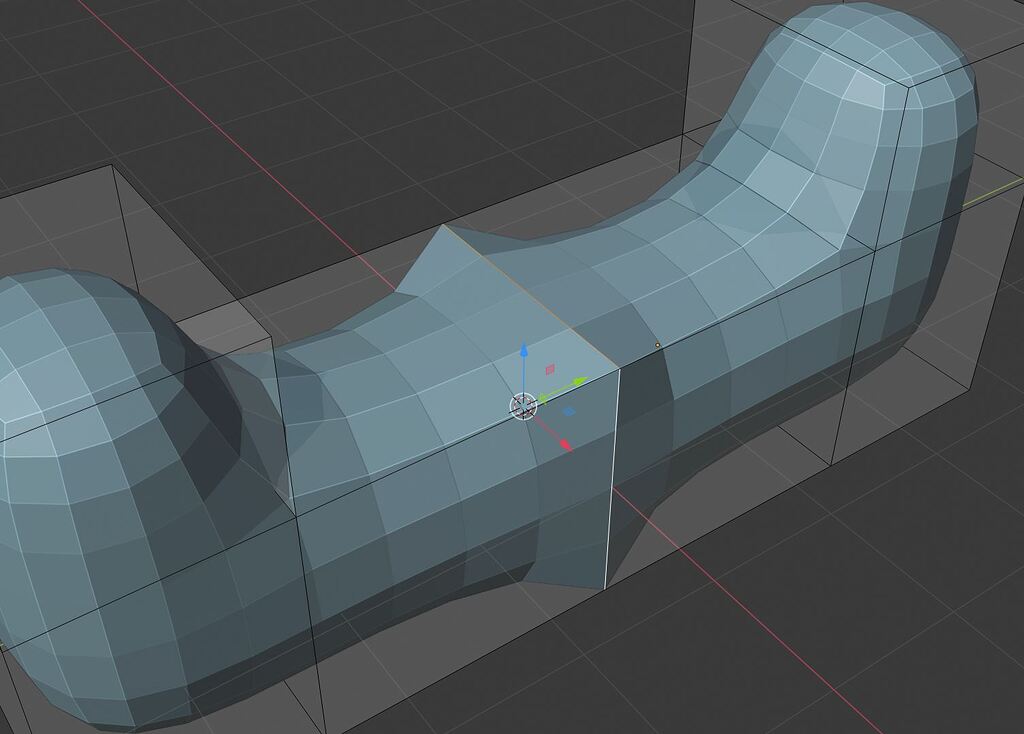This screenshot has width=1024, height=734.
Task: Select the orange highlighted top edge
Action: click(x=530, y=297)
